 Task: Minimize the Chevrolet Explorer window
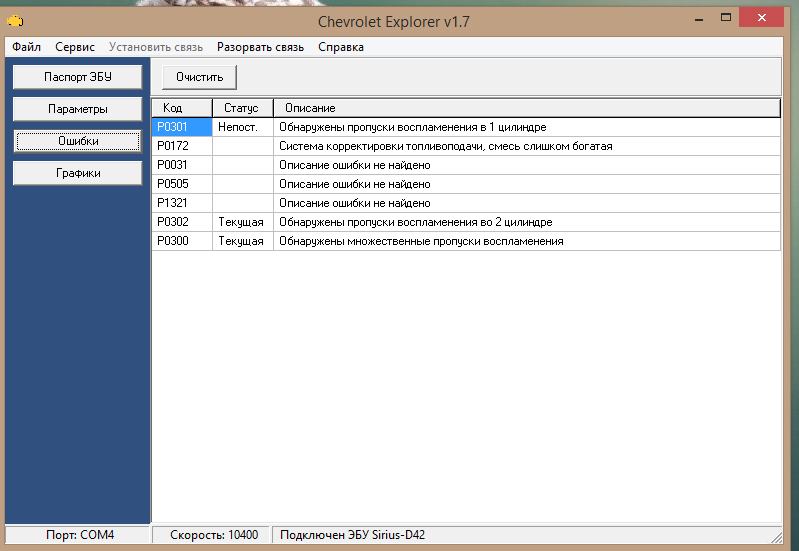pos(699,18)
